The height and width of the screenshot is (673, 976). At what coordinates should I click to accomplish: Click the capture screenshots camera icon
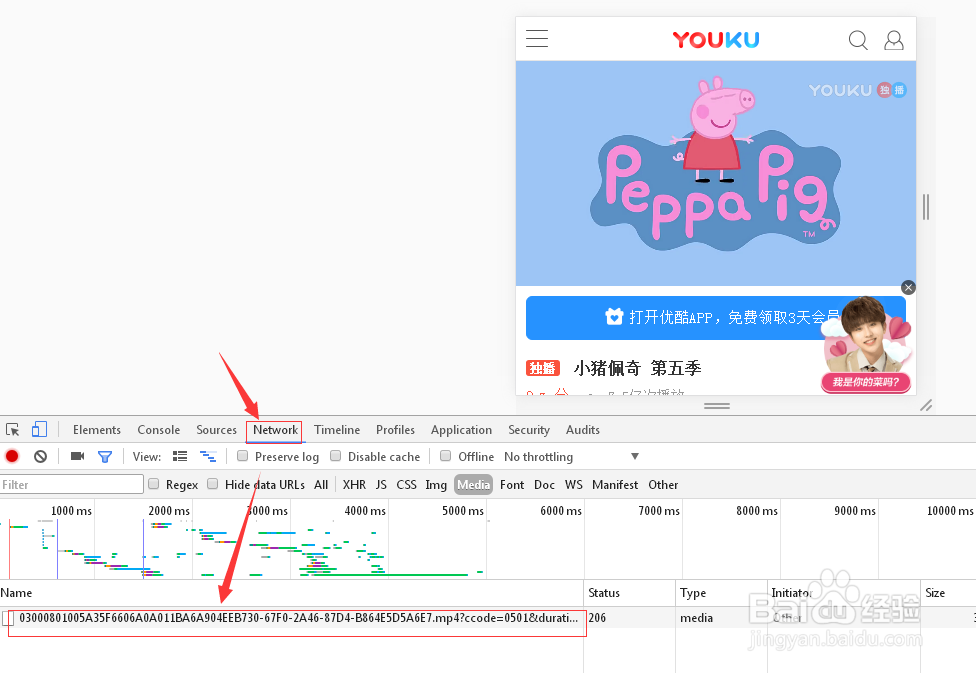point(77,456)
